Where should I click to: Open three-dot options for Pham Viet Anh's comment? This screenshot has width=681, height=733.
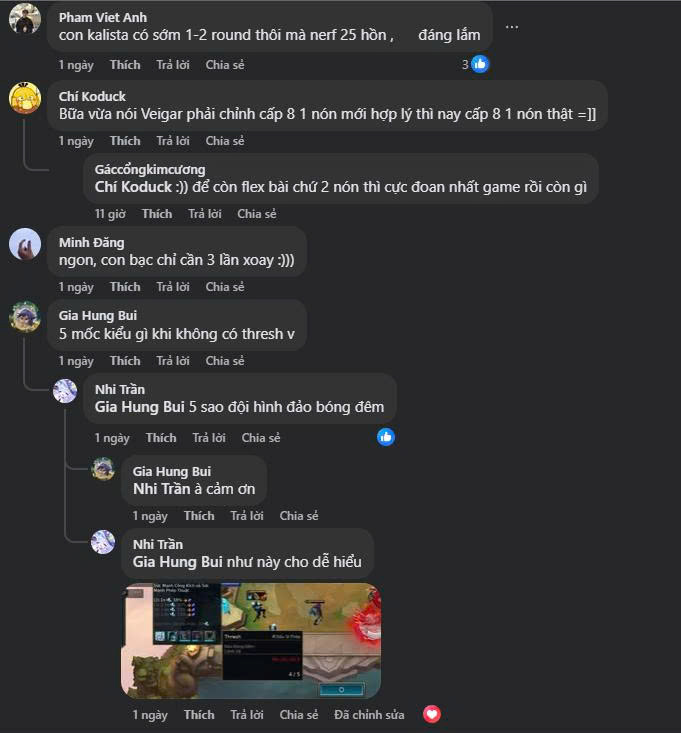512,27
